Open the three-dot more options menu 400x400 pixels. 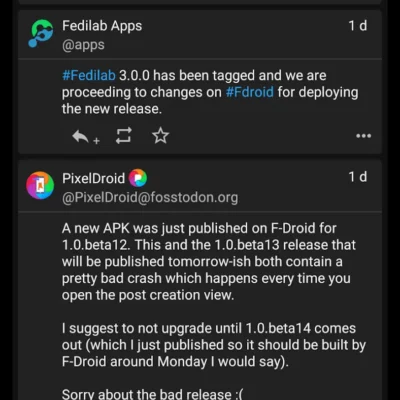coord(363,136)
